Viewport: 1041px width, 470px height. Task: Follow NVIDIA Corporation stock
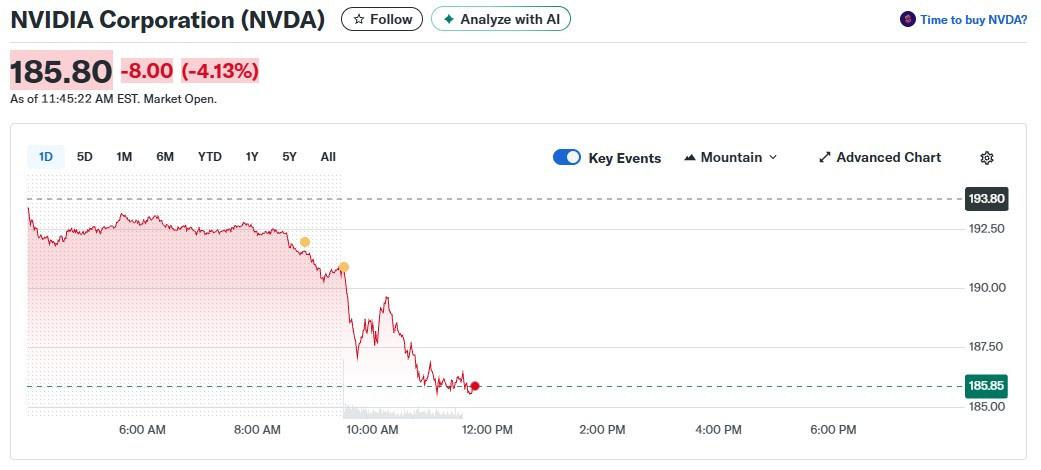point(382,19)
